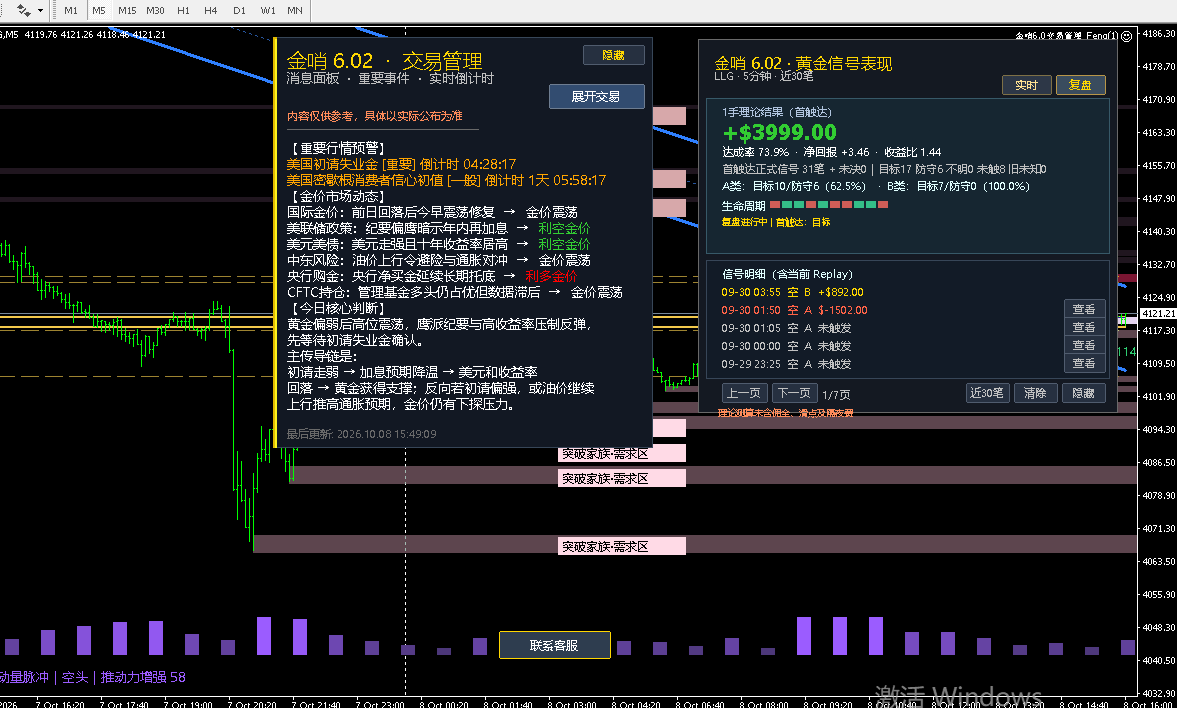Open the dropdown arrow beside the template icon

(40, 11)
